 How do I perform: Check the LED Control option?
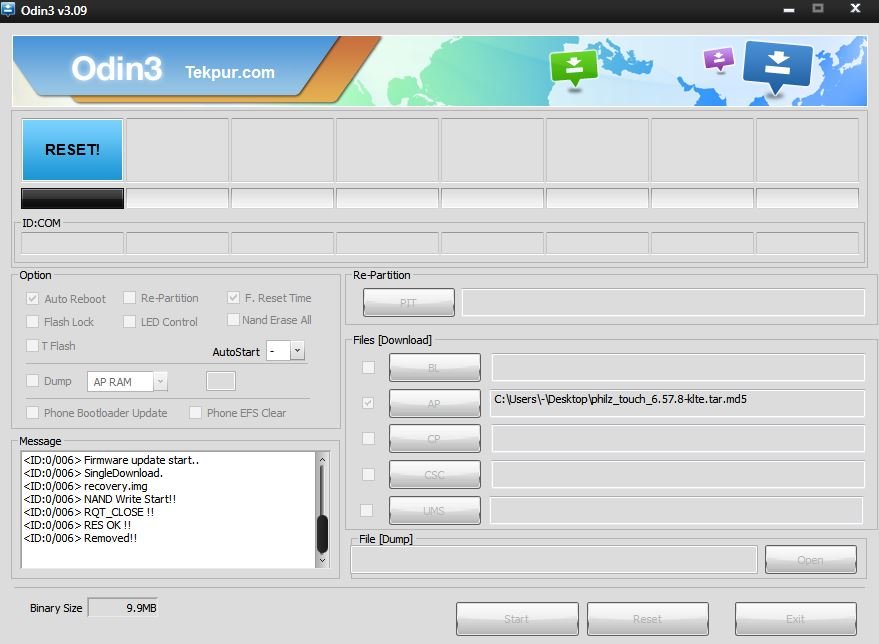(x=129, y=322)
